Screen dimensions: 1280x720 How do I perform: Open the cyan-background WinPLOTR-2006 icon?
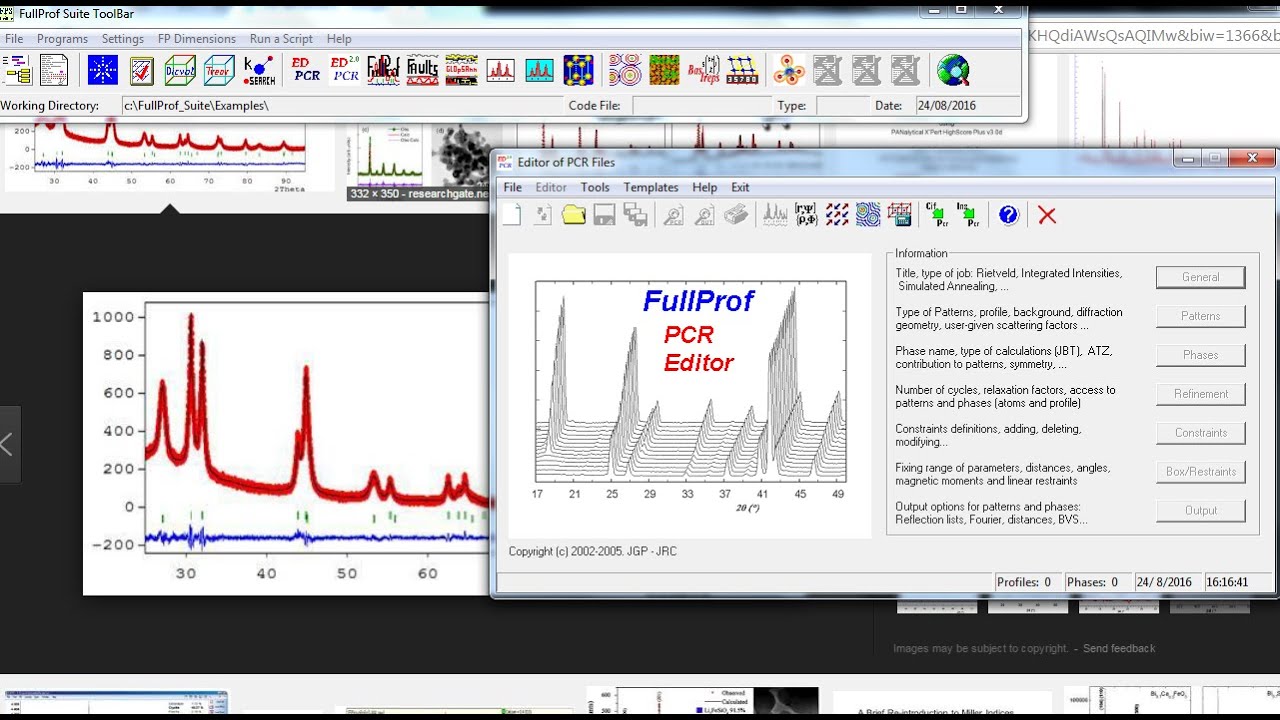(539, 70)
